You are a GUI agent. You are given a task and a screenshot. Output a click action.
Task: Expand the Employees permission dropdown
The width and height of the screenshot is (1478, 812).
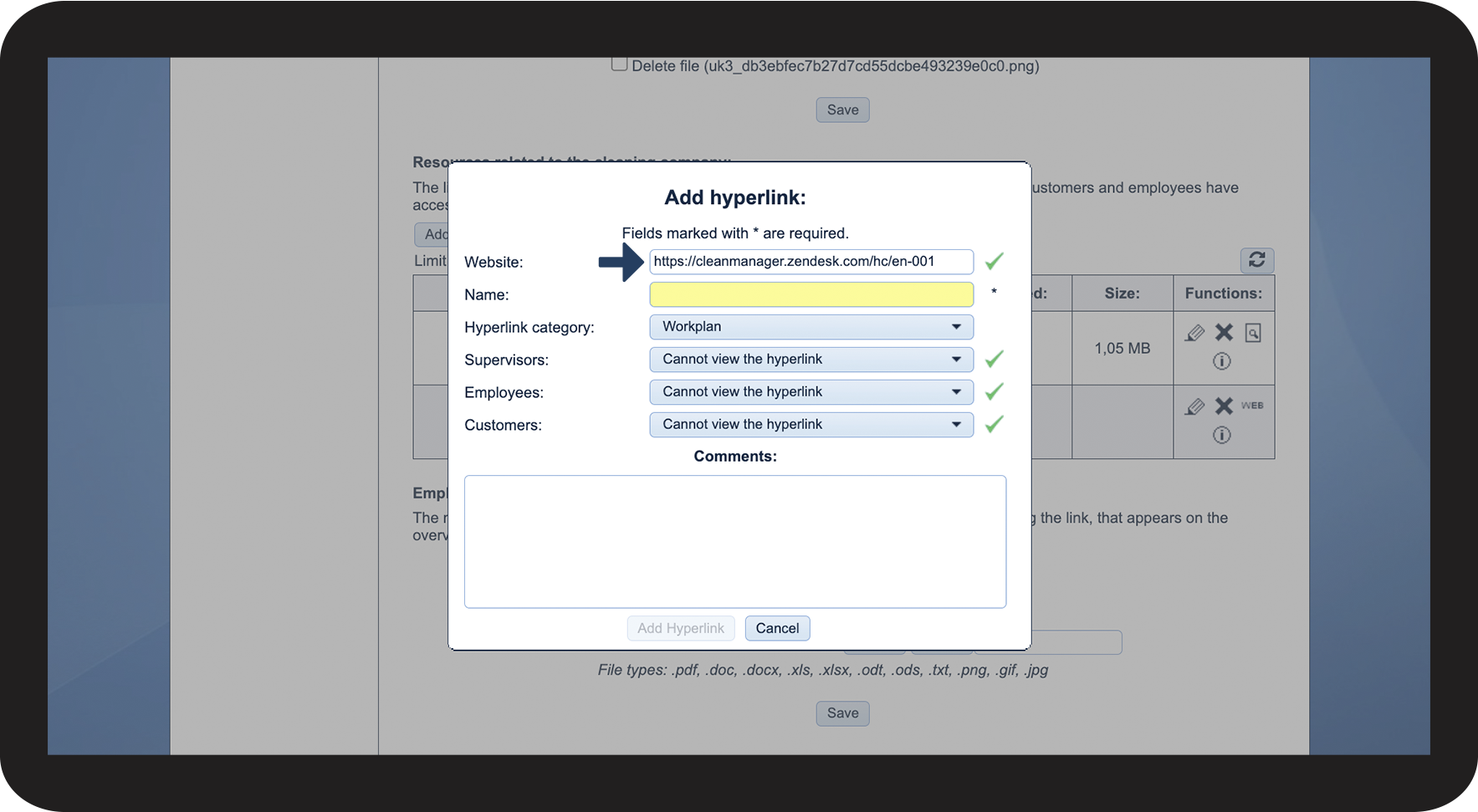(811, 392)
